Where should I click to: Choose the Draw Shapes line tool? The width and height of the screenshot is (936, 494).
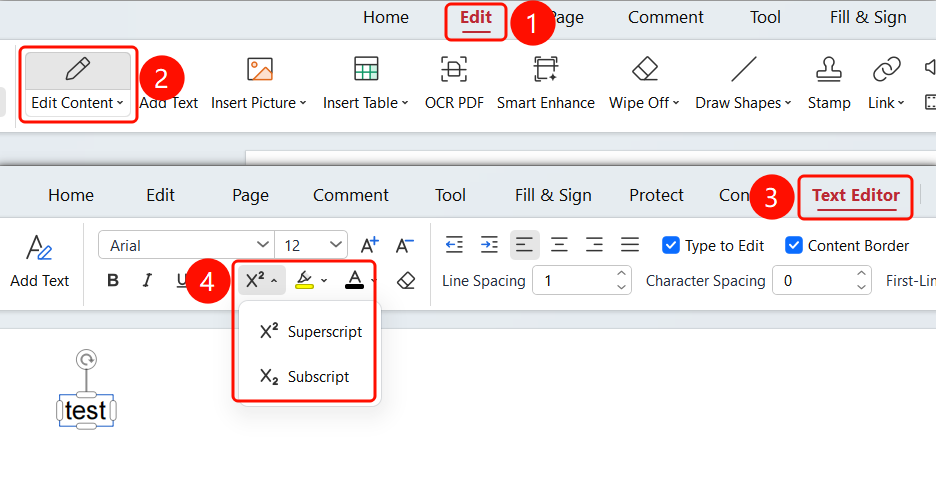pyautogui.click(x=744, y=69)
